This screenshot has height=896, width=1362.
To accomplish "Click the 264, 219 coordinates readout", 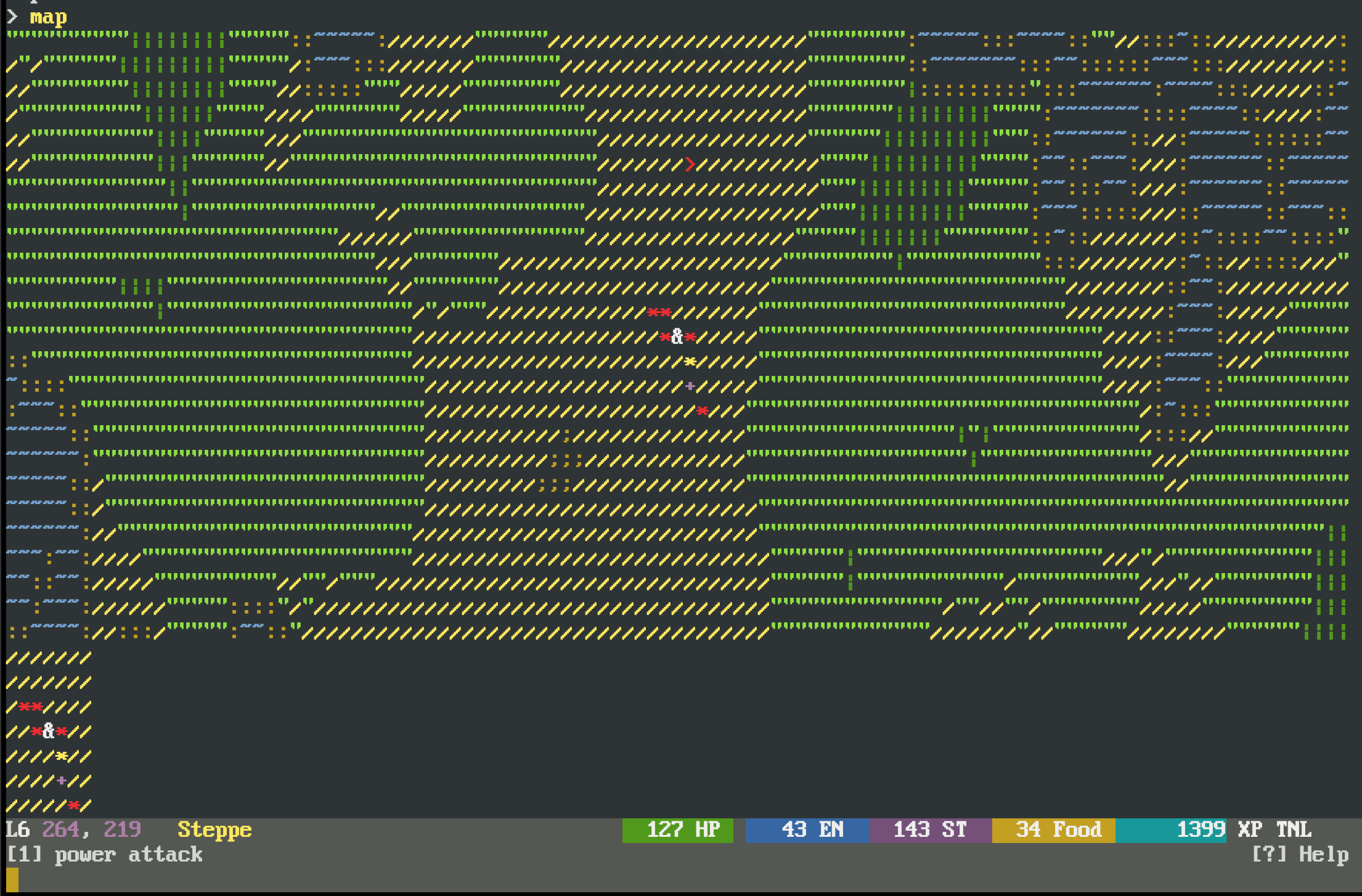I will [x=91, y=830].
